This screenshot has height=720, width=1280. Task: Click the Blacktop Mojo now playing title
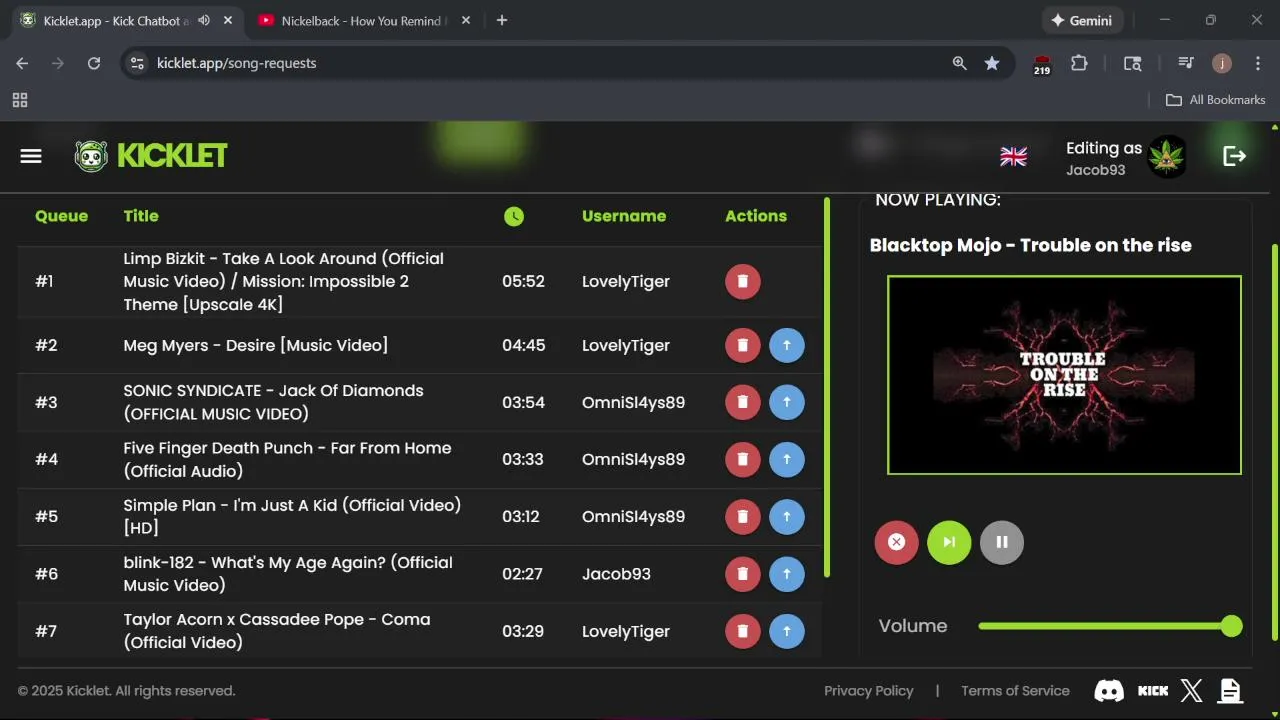pyautogui.click(x=1031, y=246)
